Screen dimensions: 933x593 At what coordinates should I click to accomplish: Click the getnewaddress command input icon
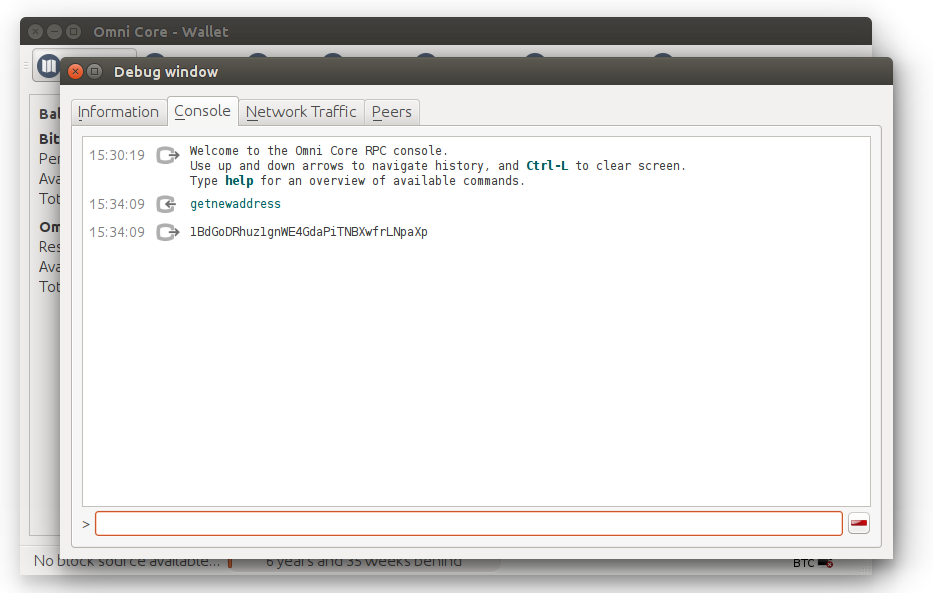168,204
